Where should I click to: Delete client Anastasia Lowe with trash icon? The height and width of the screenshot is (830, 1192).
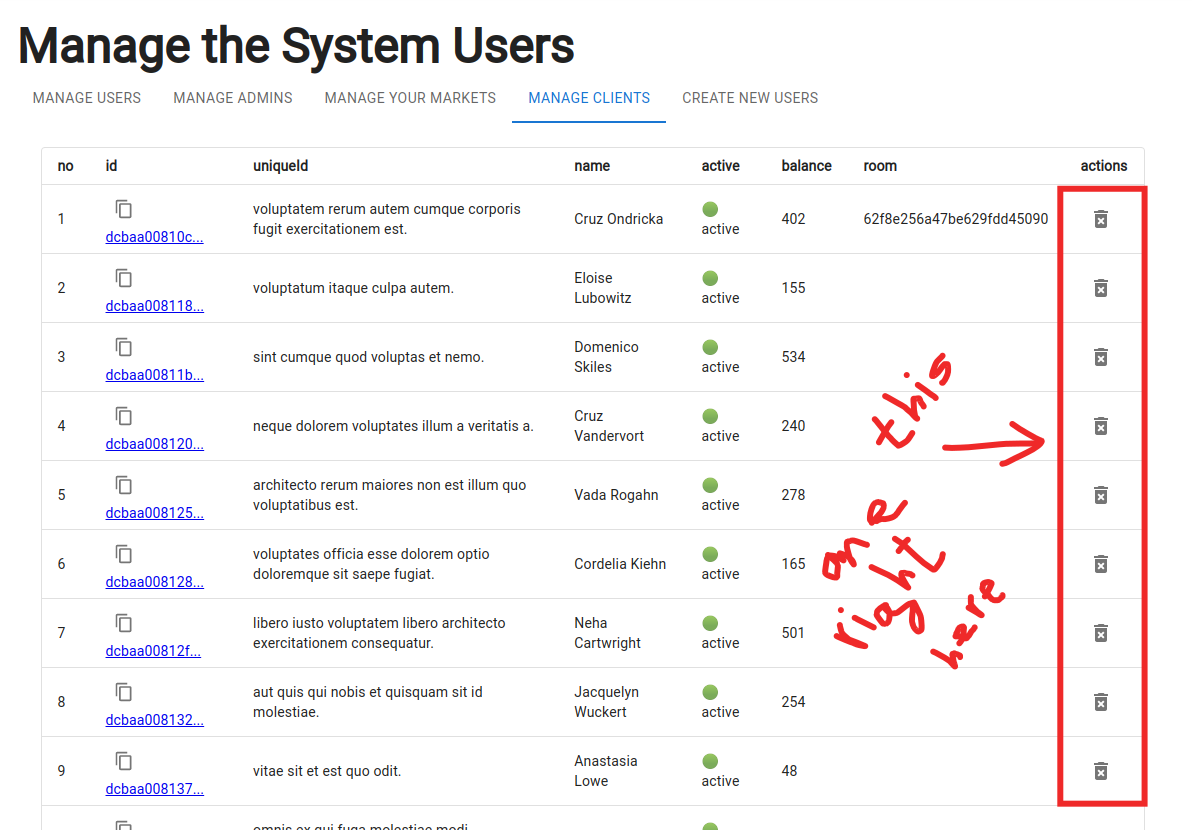click(1100, 771)
